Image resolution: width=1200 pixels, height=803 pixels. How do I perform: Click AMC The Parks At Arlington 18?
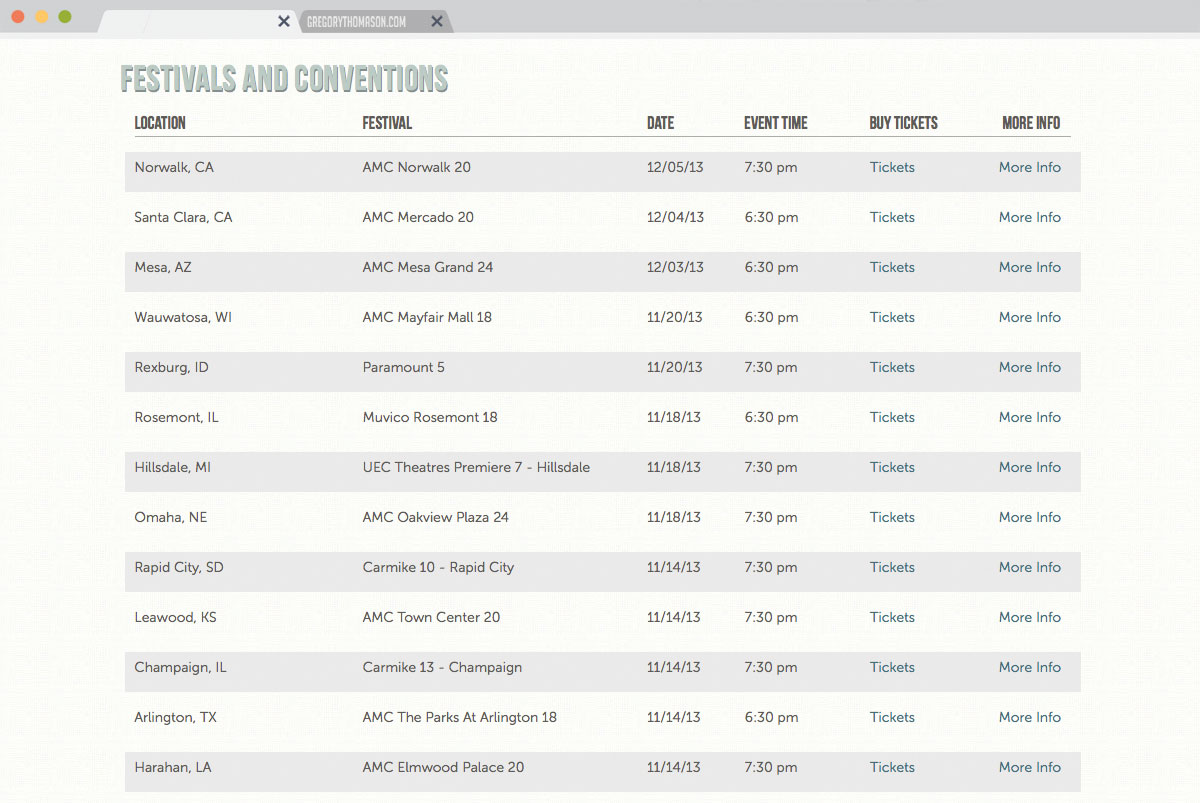click(460, 717)
